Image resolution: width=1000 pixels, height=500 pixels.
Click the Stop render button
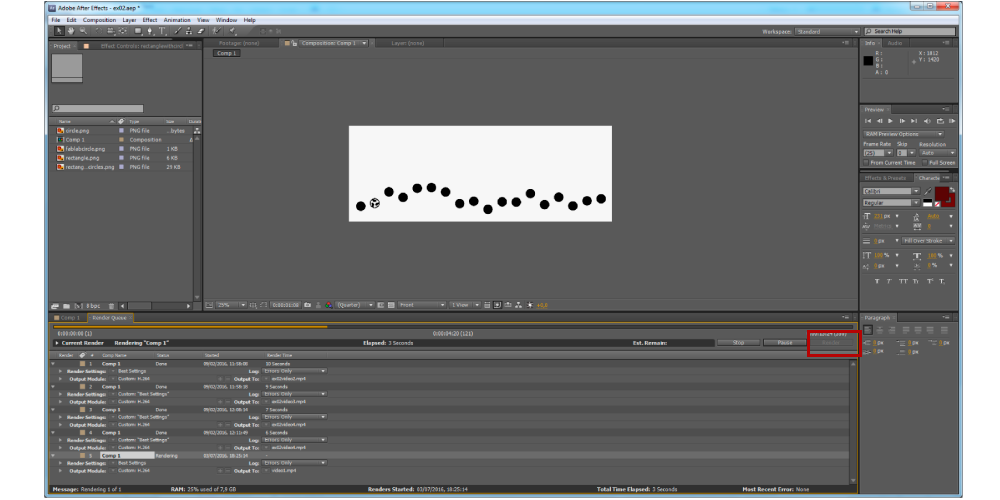click(x=739, y=342)
